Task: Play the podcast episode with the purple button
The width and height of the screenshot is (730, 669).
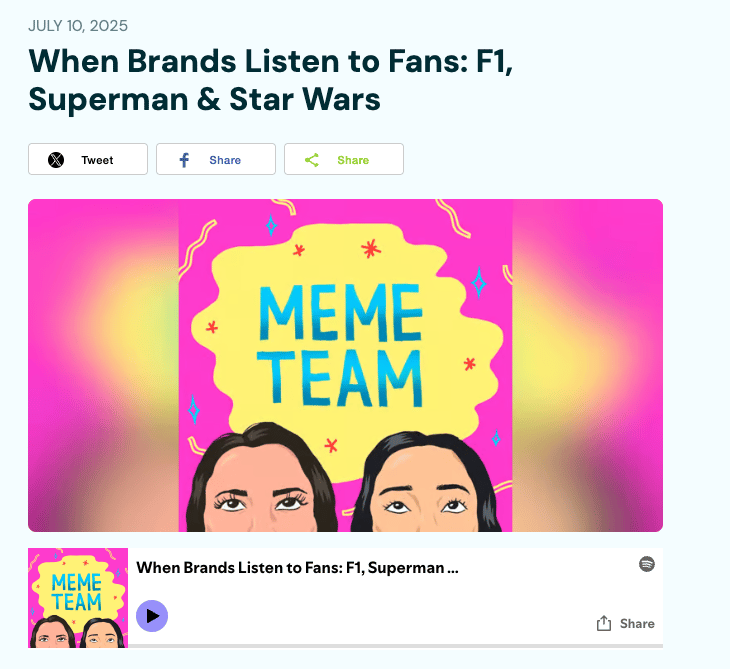Action: point(152,615)
